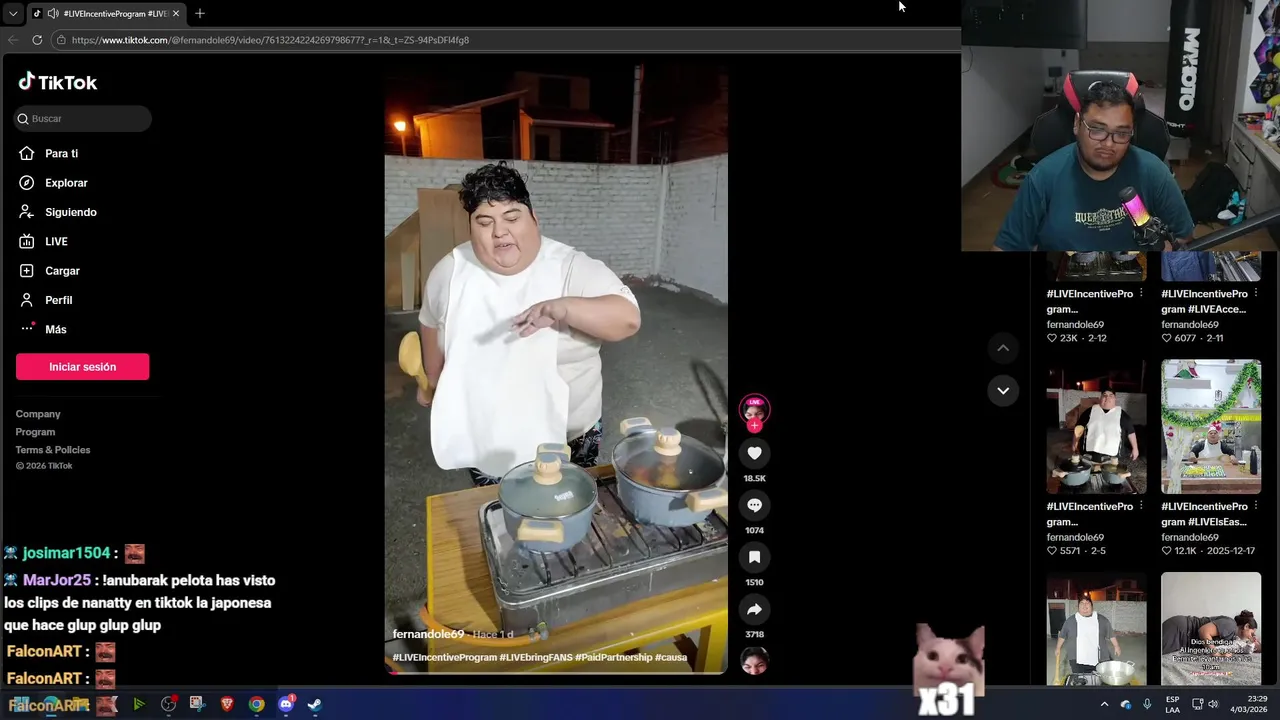Click the #LIVEIncentiveProgram hashtag in caption
1280x720 pixels.
(x=445, y=657)
